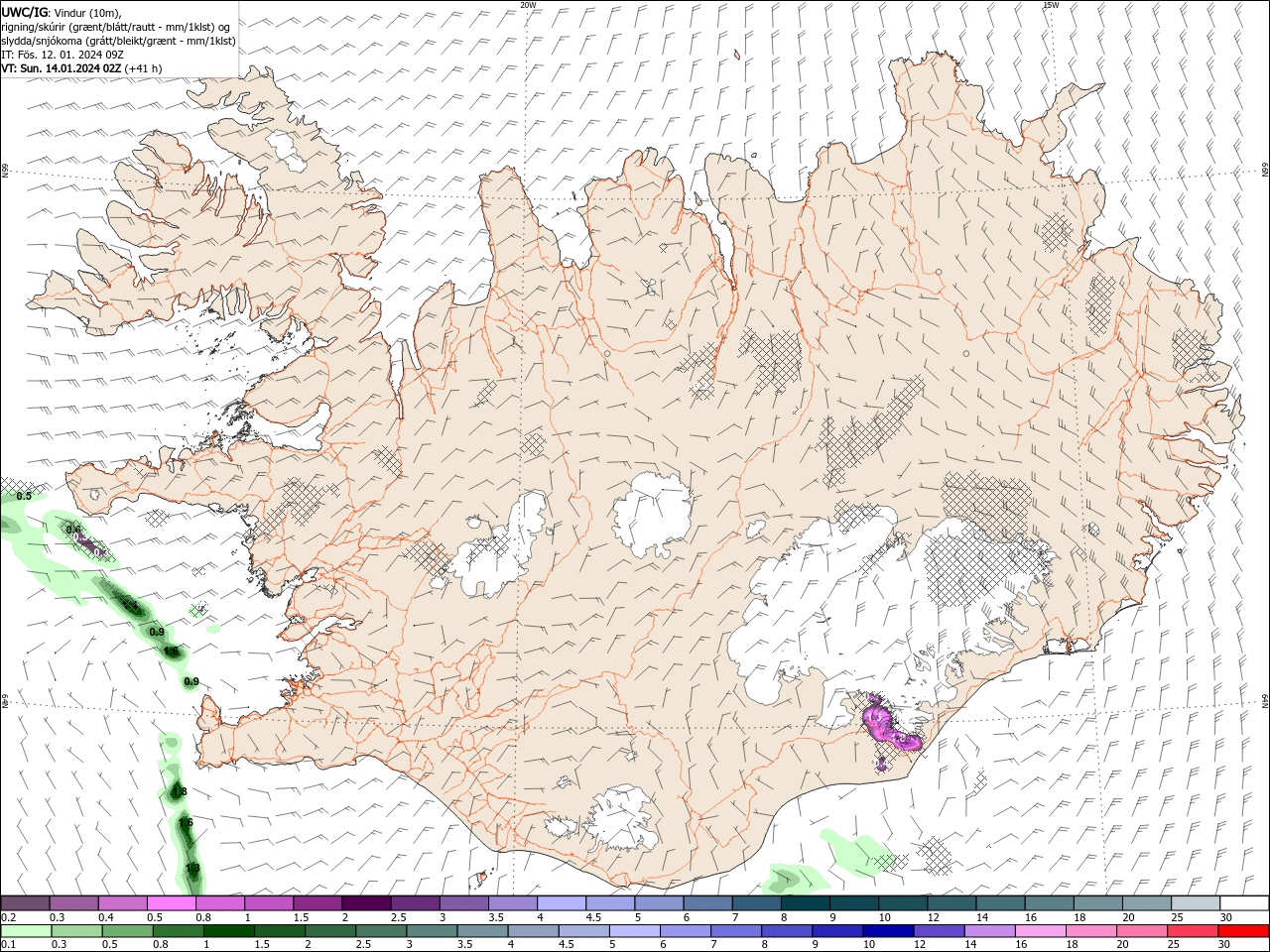Click the 1.3 rain value near bottom edge

[x=192, y=868]
